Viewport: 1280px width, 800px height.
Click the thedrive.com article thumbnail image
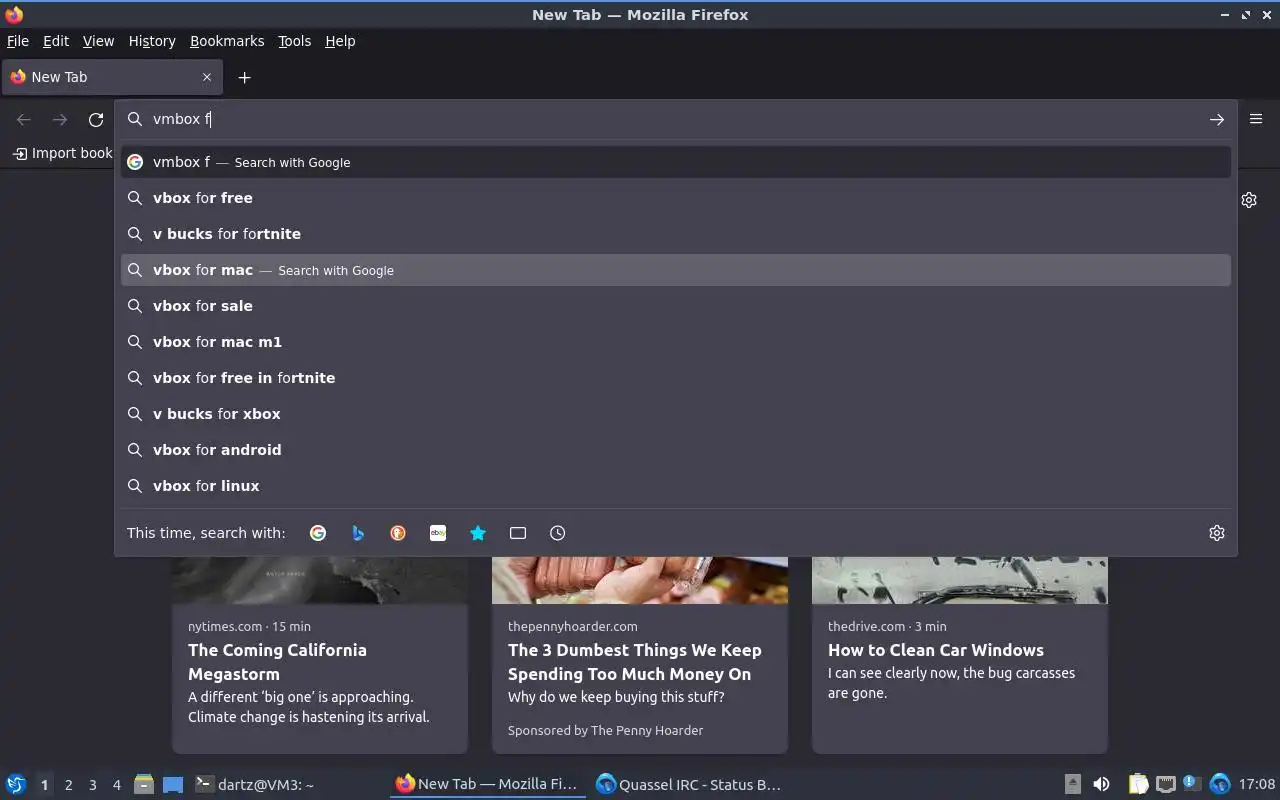[x=960, y=580]
